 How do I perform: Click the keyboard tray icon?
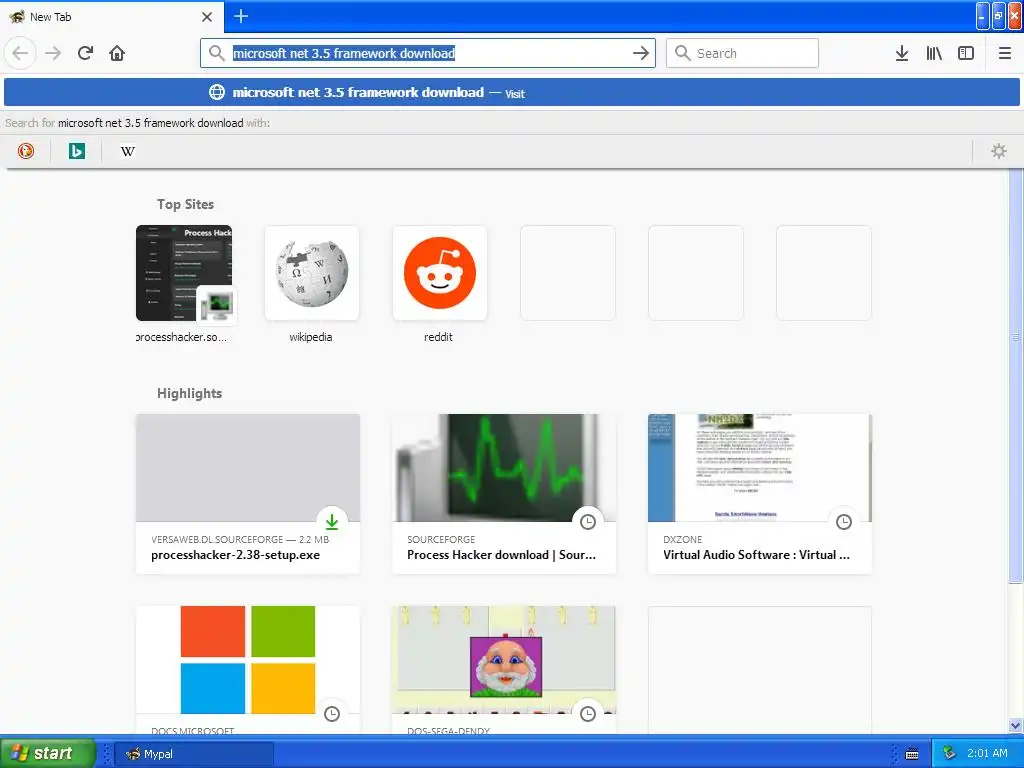pyautogui.click(x=912, y=754)
